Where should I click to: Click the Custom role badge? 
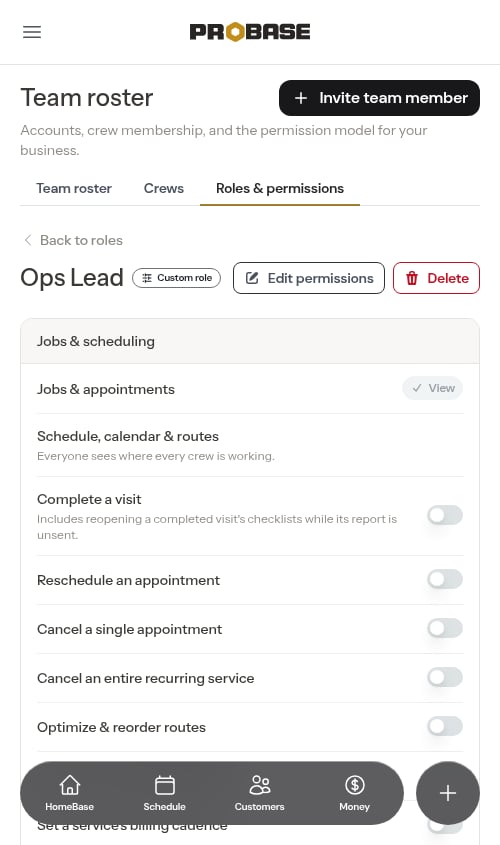point(177,278)
